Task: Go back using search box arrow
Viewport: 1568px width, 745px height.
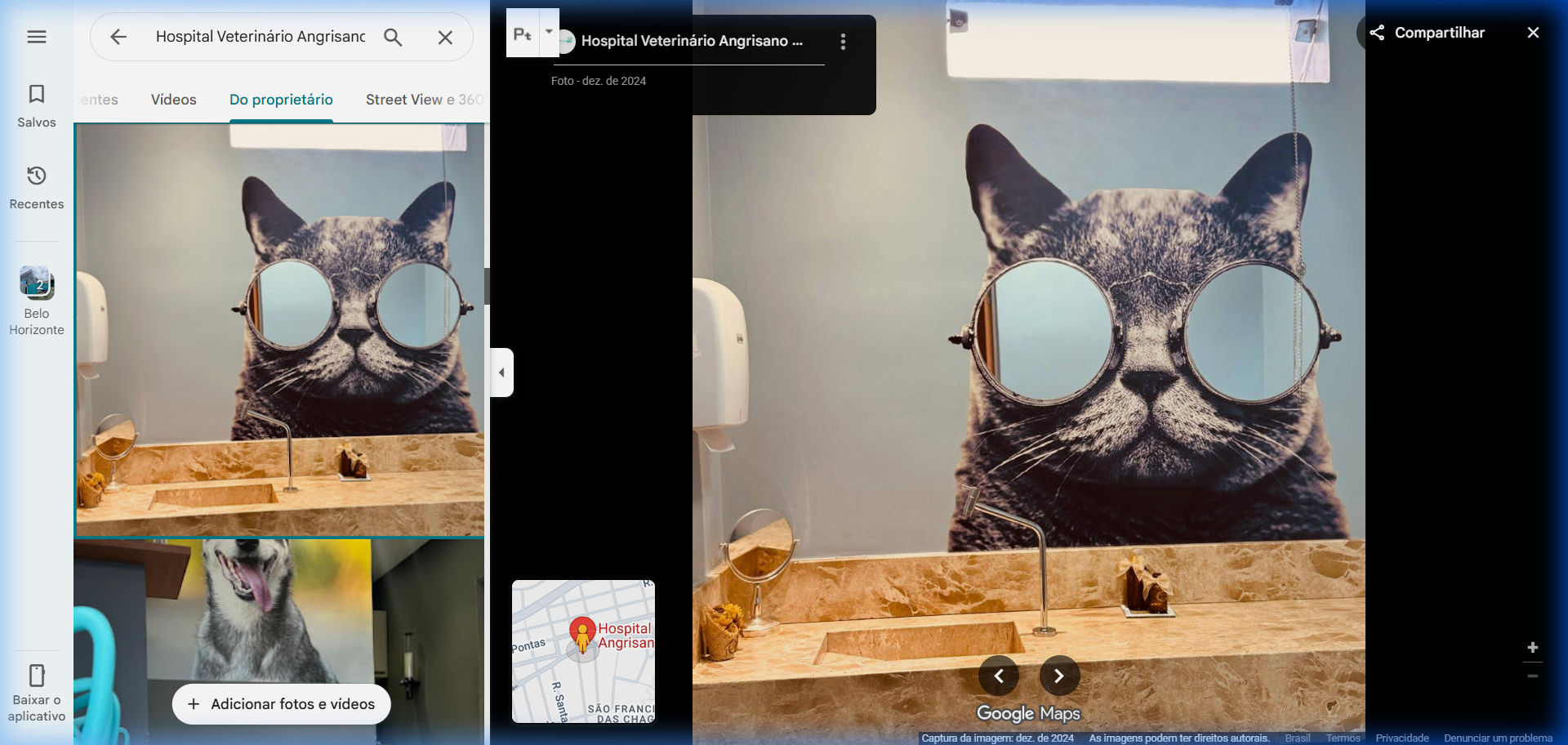Action: [118, 37]
